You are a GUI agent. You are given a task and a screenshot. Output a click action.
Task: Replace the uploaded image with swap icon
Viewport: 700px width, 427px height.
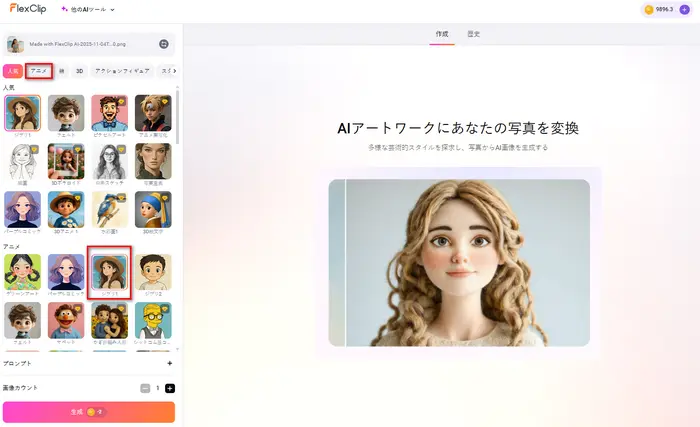point(164,44)
